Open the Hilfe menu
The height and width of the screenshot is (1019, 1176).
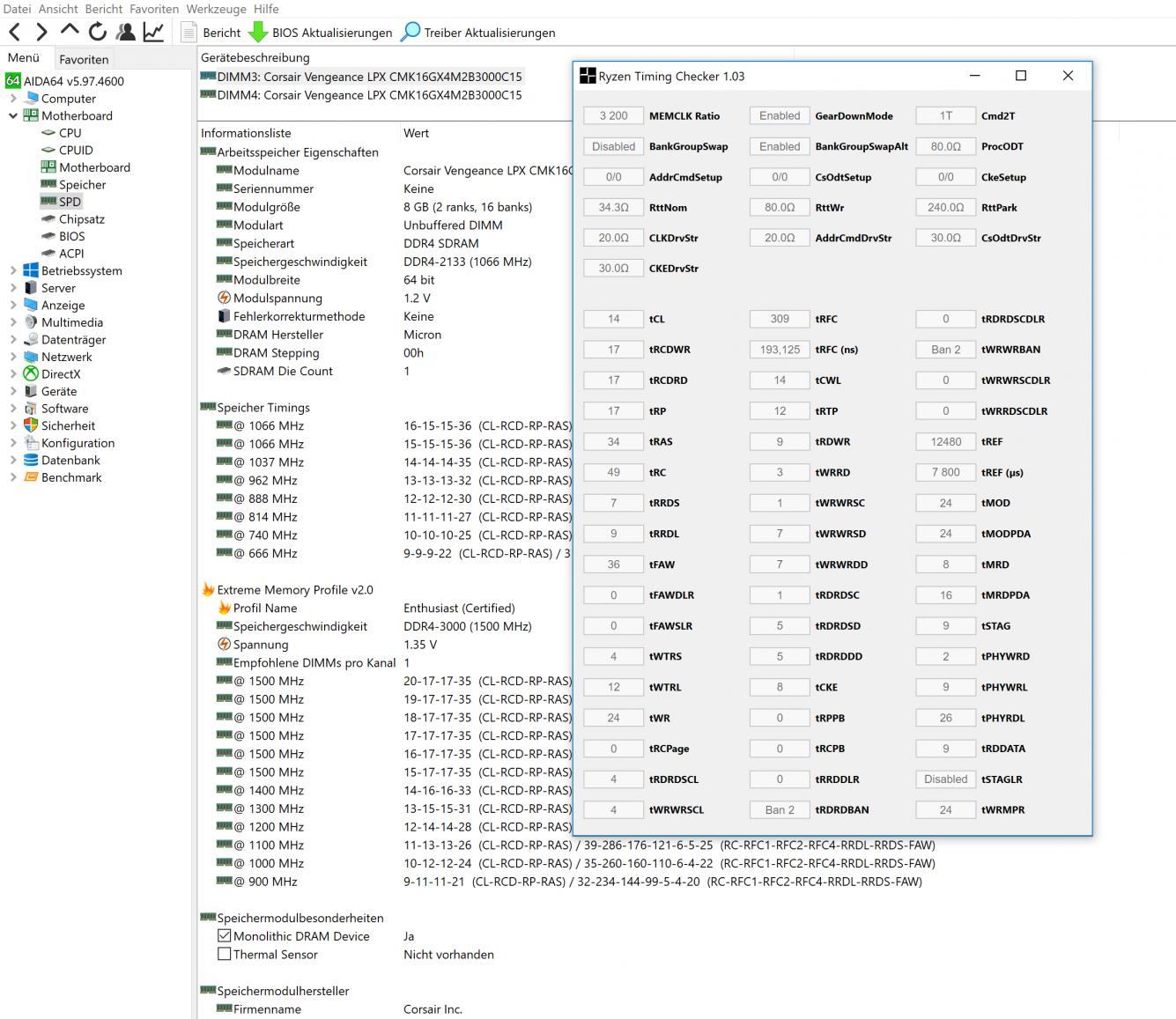point(266,9)
